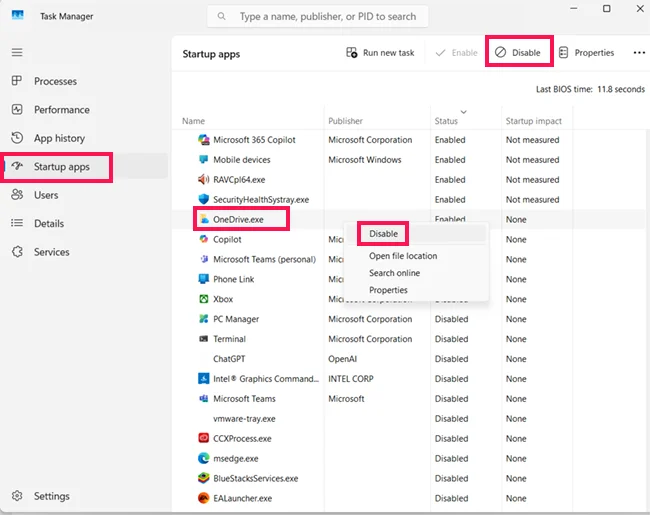650x515 pixels.
Task: Click the Enable toolbar button
Action: [x=456, y=53]
